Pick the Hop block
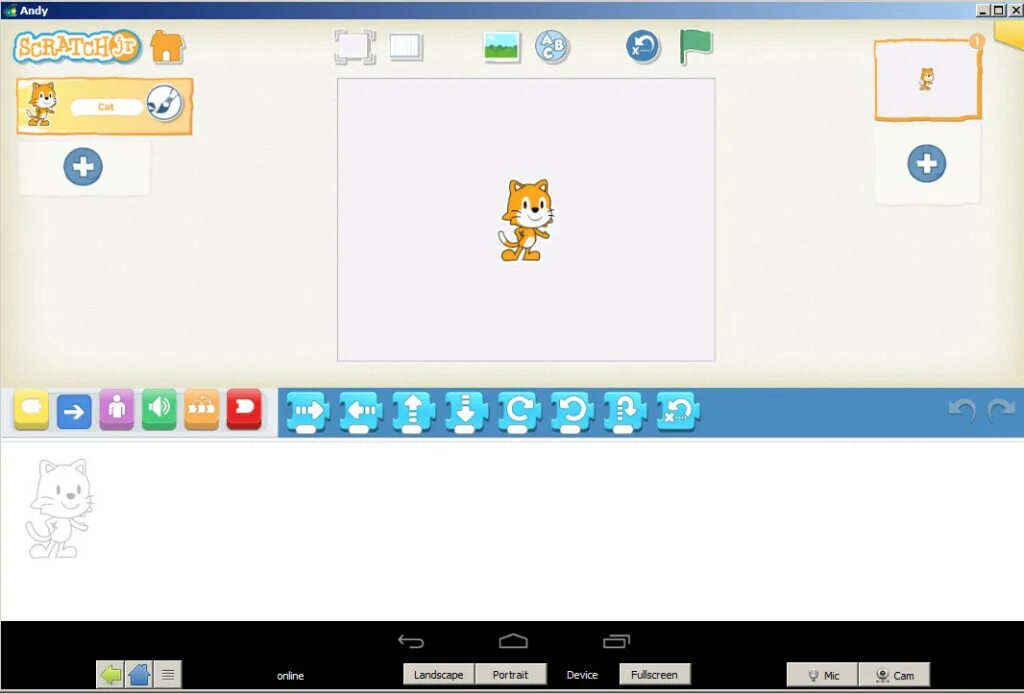Screen dimensions: 1024x694 pyautogui.click(x=626, y=412)
